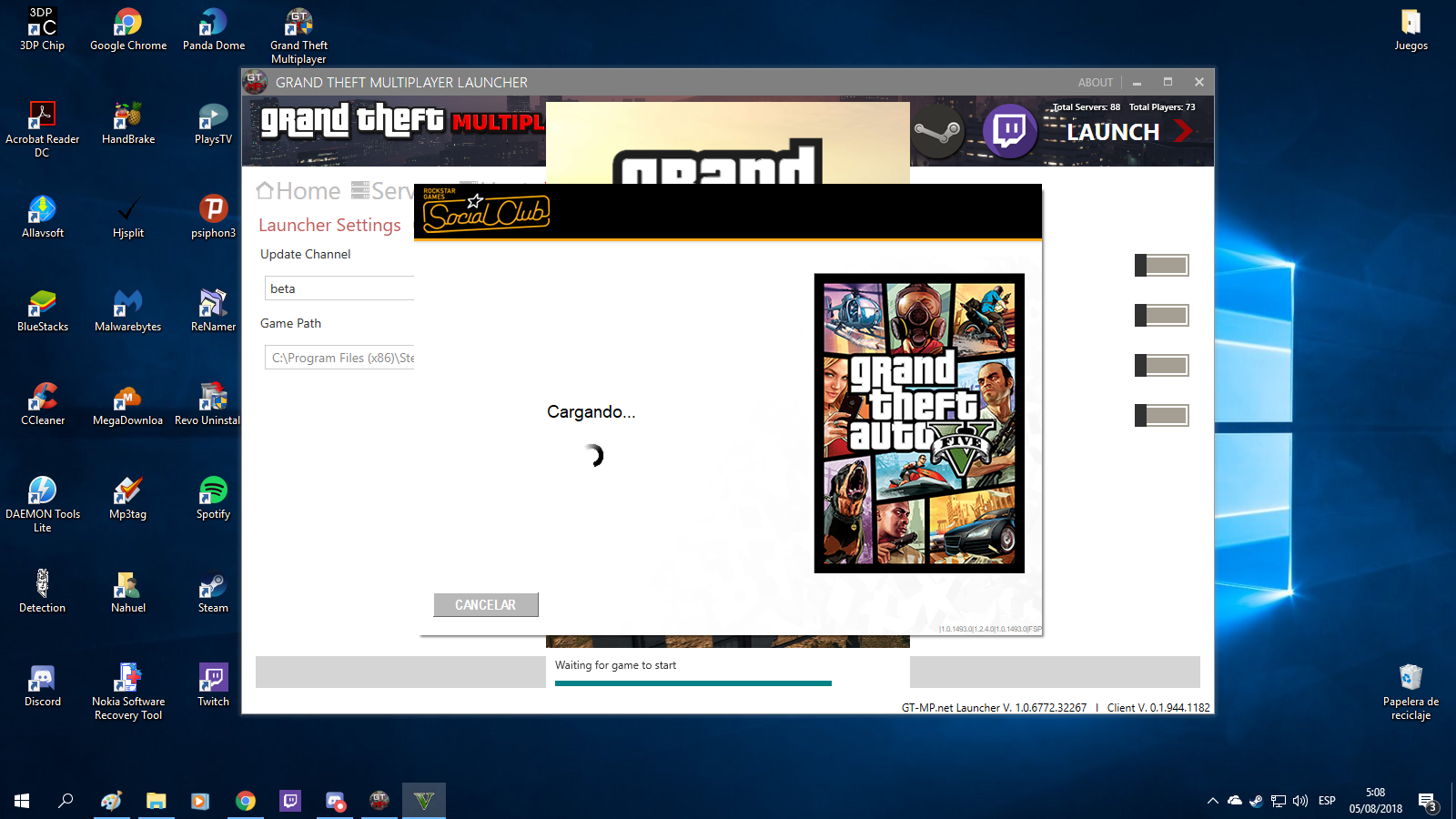Image resolution: width=1456 pixels, height=819 pixels.
Task: Select the Nokia Software Recovery Tool icon
Action: pos(128,692)
